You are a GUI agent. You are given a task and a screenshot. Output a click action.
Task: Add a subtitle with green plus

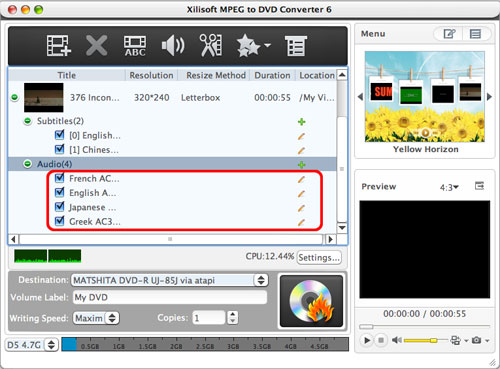[302, 122]
